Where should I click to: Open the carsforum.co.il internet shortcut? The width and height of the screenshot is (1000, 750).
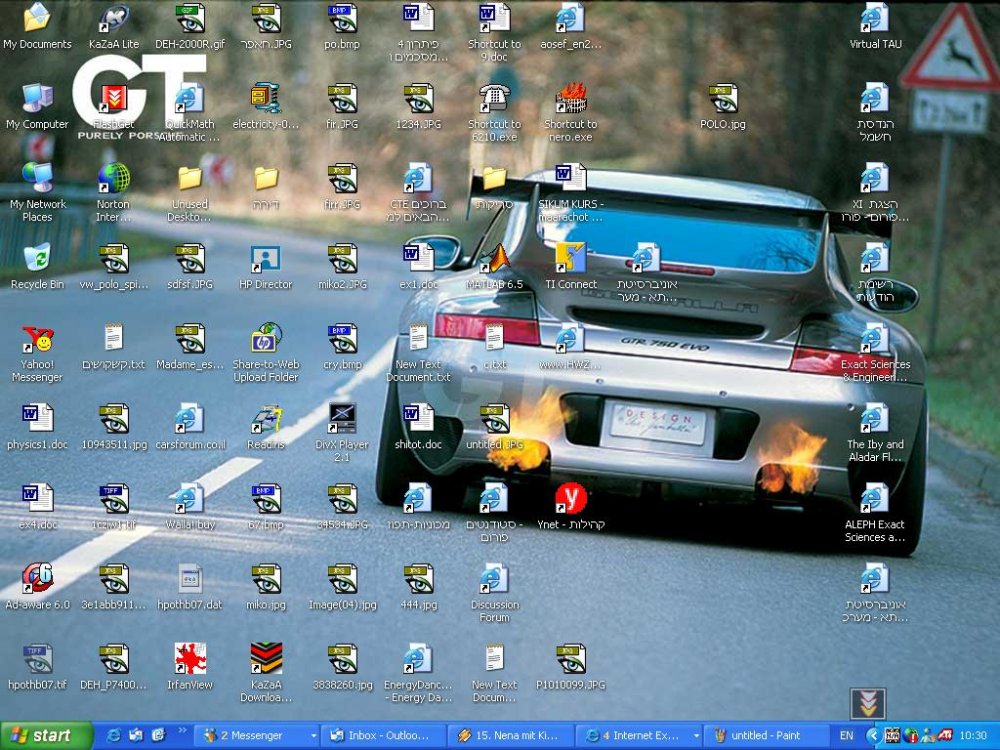tap(189, 418)
